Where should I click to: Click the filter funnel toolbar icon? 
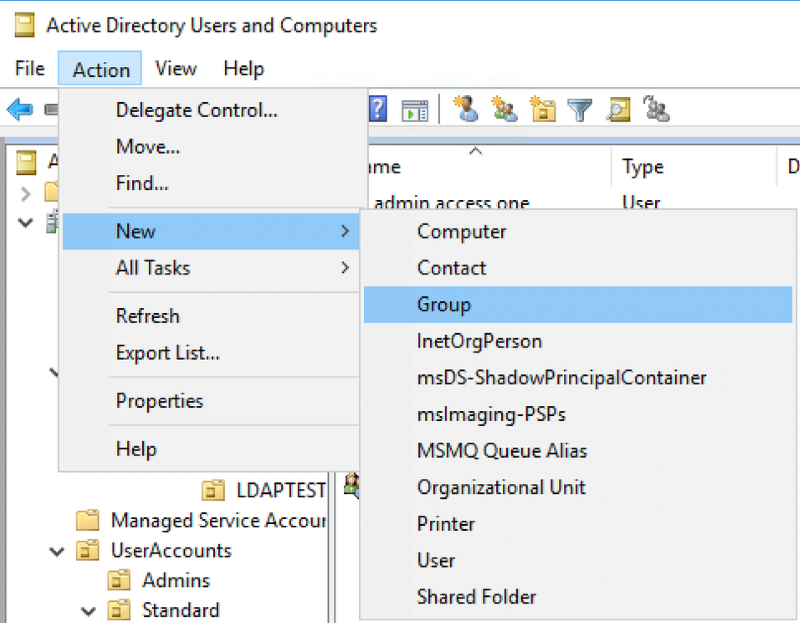click(x=580, y=110)
